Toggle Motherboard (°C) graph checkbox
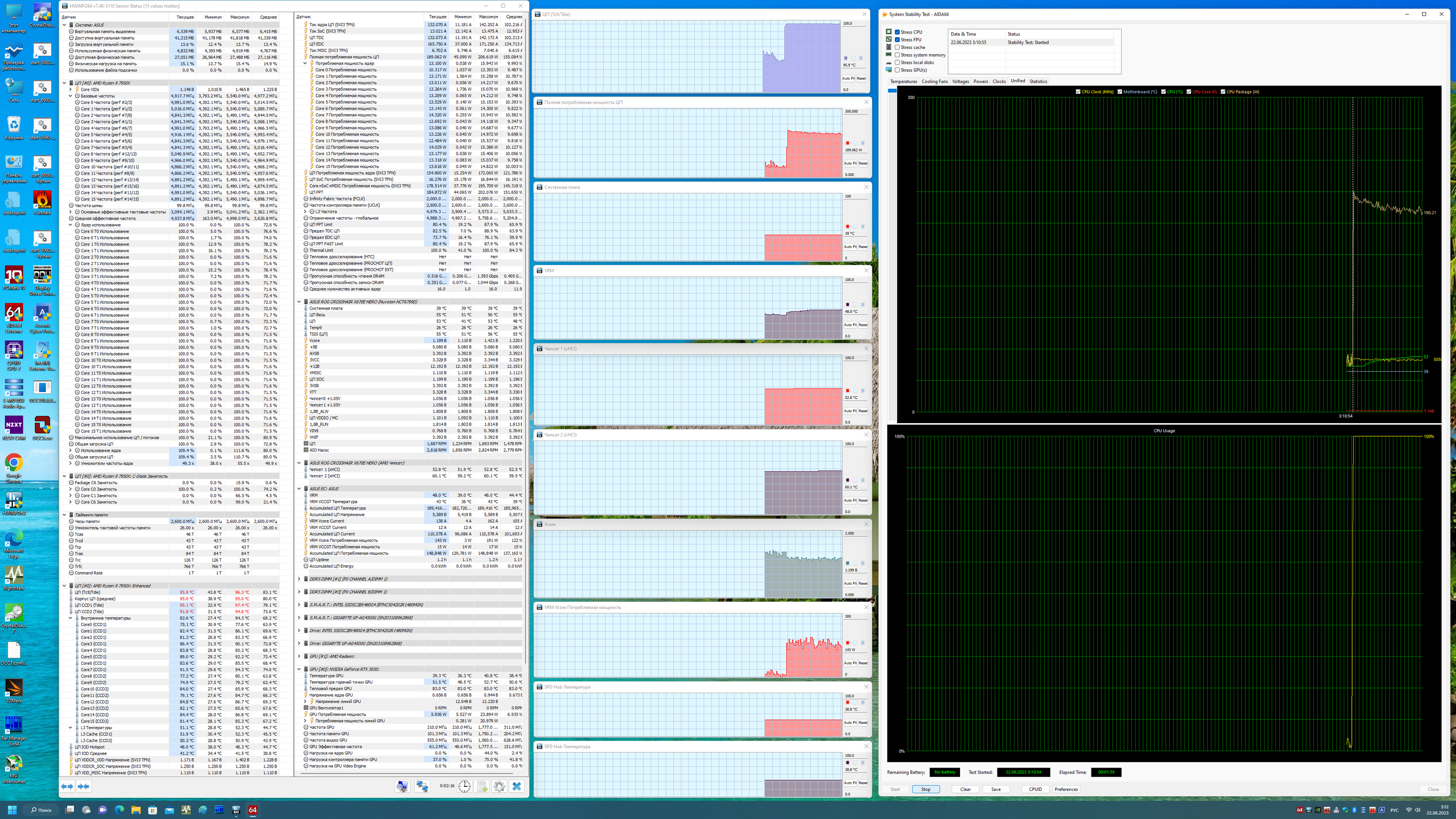This screenshot has width=1456, height=819. (1120, 92)
